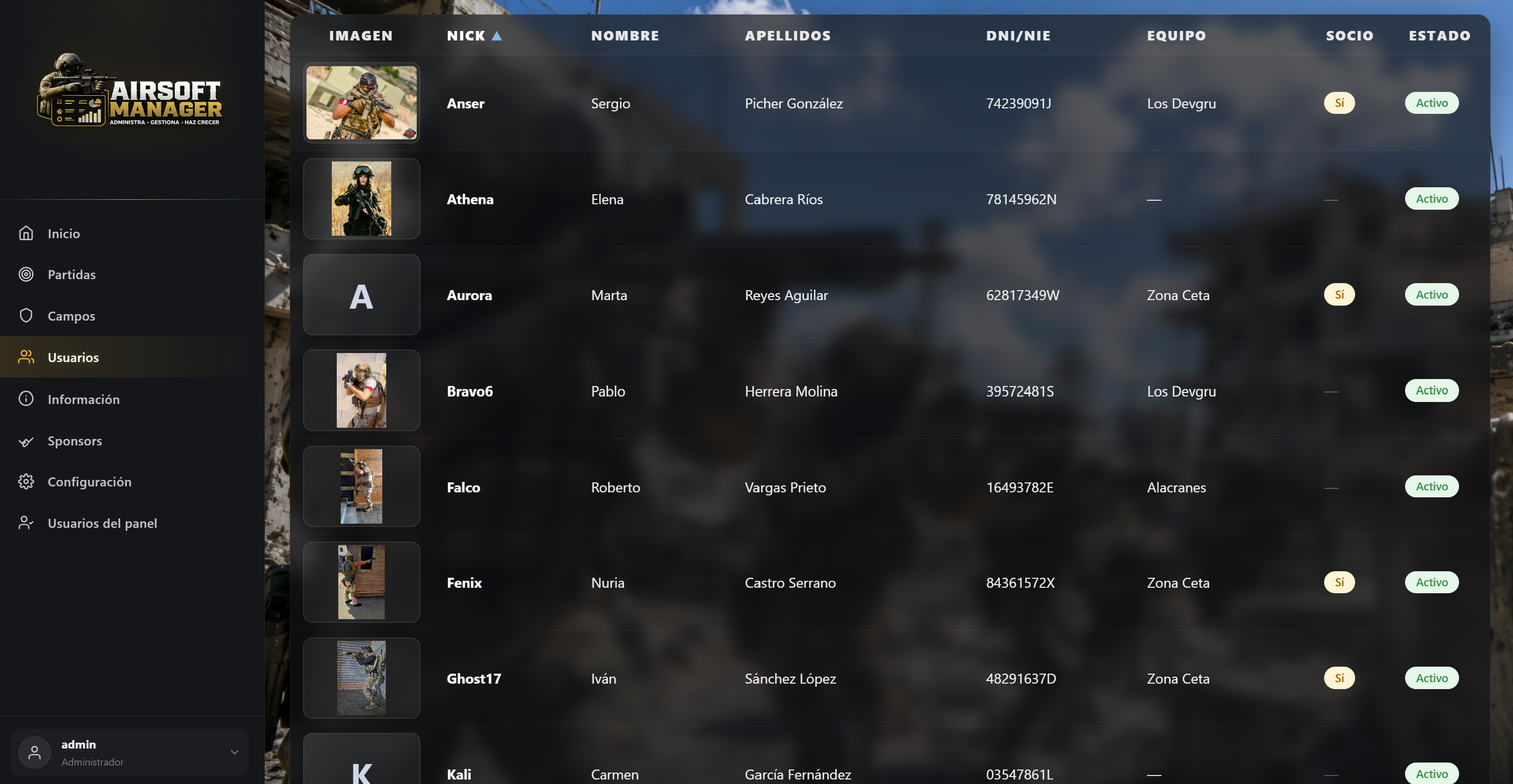This screenshot has height=784, width=1513.
Task: Sort by SOCIO column header
Action: pyautogui.click(x=1349, y=36)
